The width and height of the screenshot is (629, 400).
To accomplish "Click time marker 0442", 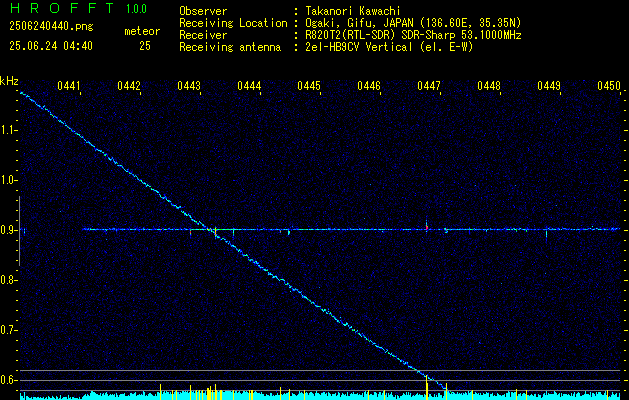I will 129,85.
